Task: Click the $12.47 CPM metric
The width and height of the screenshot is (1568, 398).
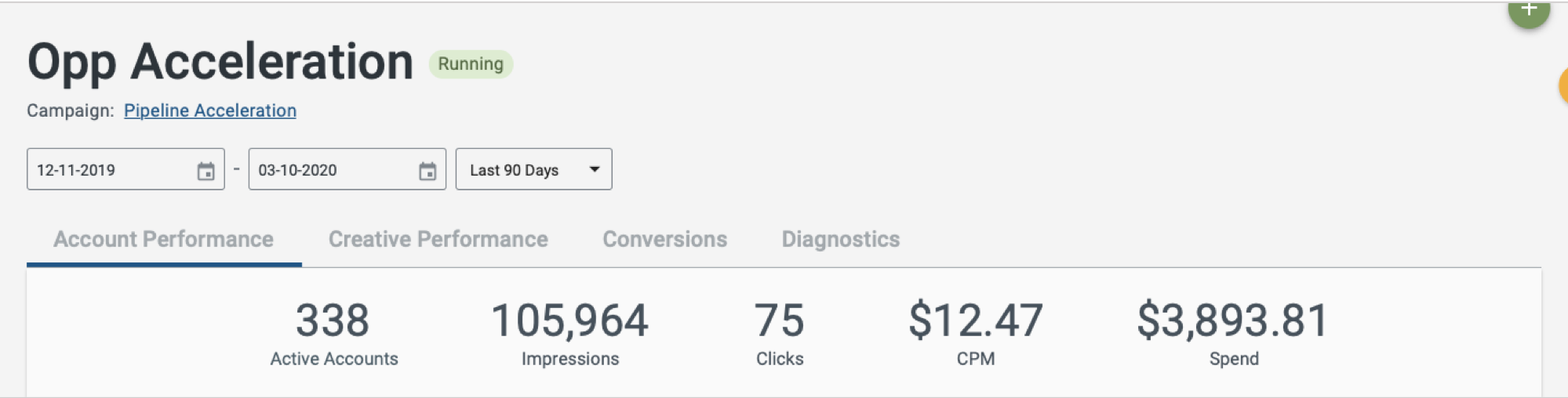Action: pyautogui.click(x=976, y=334)
